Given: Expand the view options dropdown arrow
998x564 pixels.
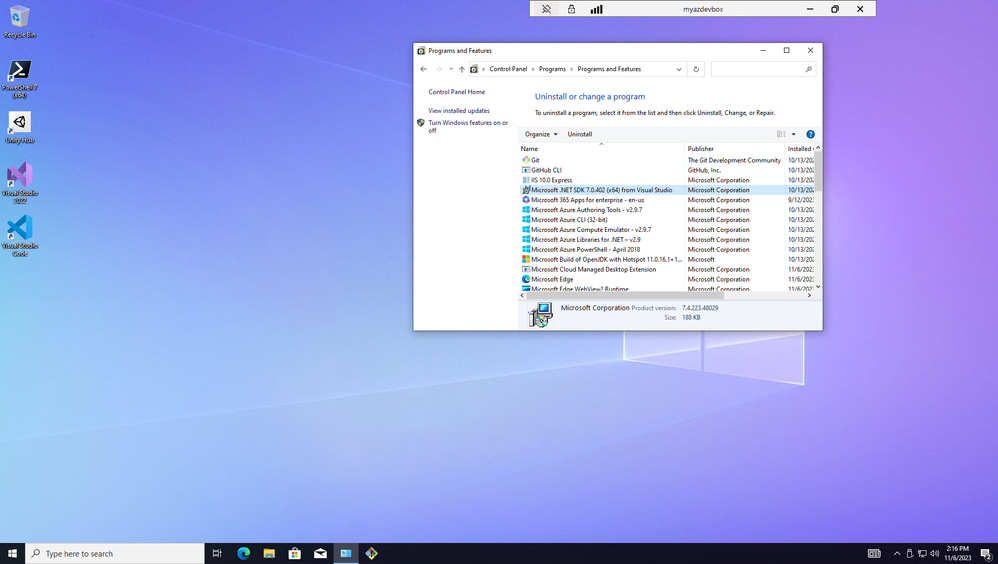Looking at the screenshot, I should [794, 134].
